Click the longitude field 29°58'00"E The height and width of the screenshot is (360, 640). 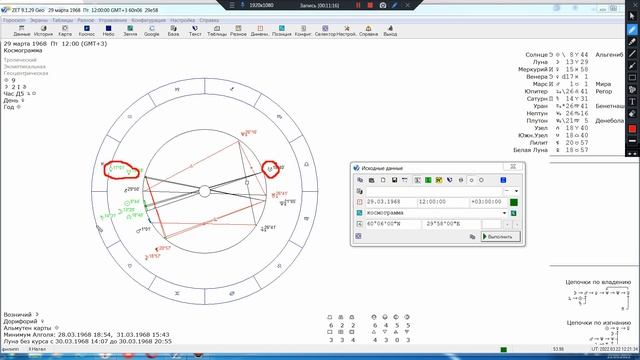coord(452,224)
